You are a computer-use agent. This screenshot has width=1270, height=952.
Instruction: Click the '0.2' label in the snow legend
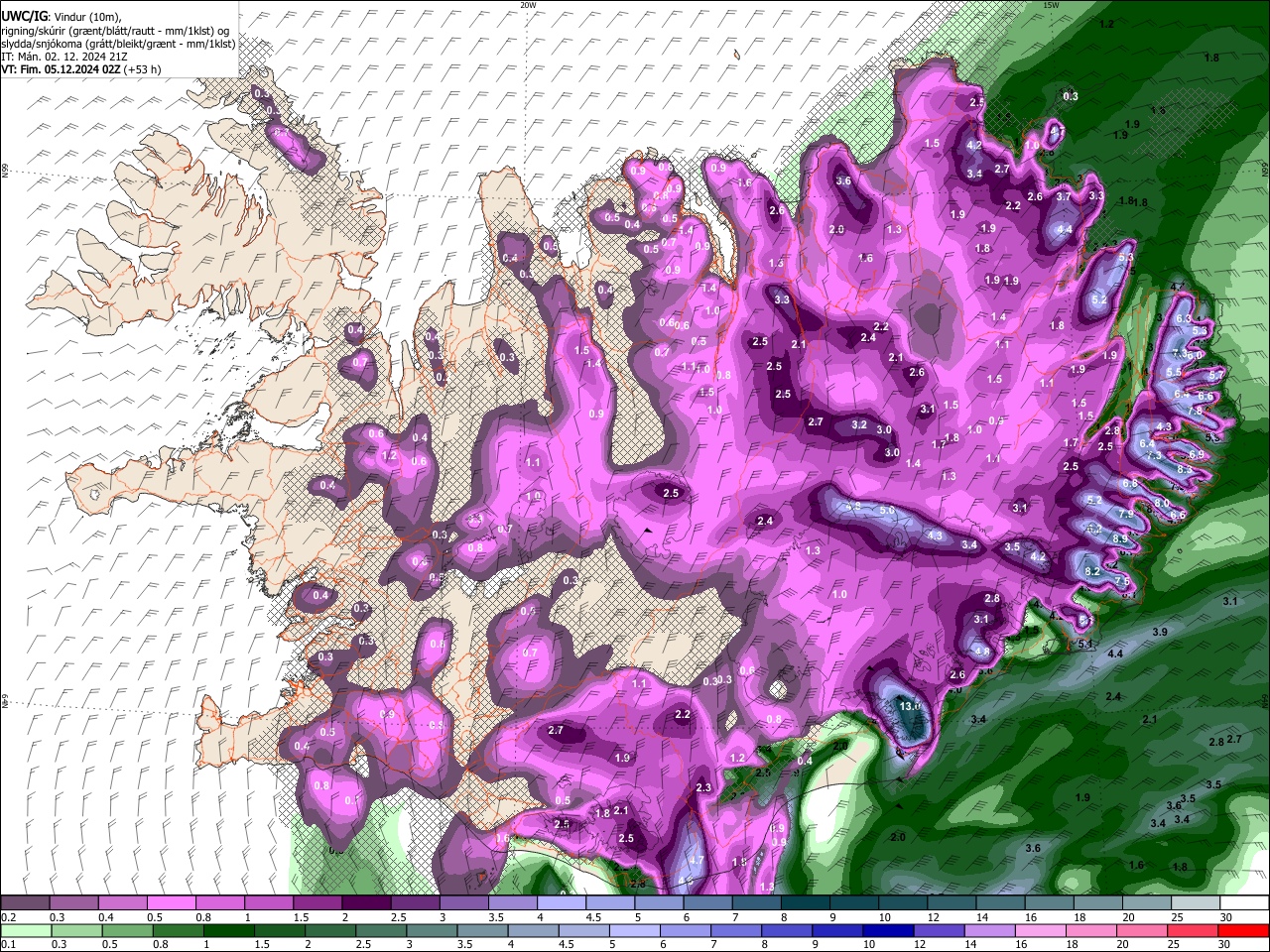6,917
